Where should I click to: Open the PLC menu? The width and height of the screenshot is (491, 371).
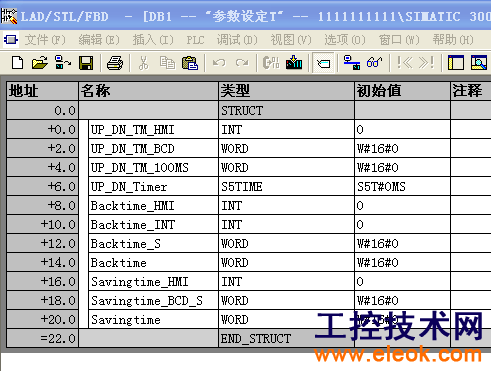point(195,40)
